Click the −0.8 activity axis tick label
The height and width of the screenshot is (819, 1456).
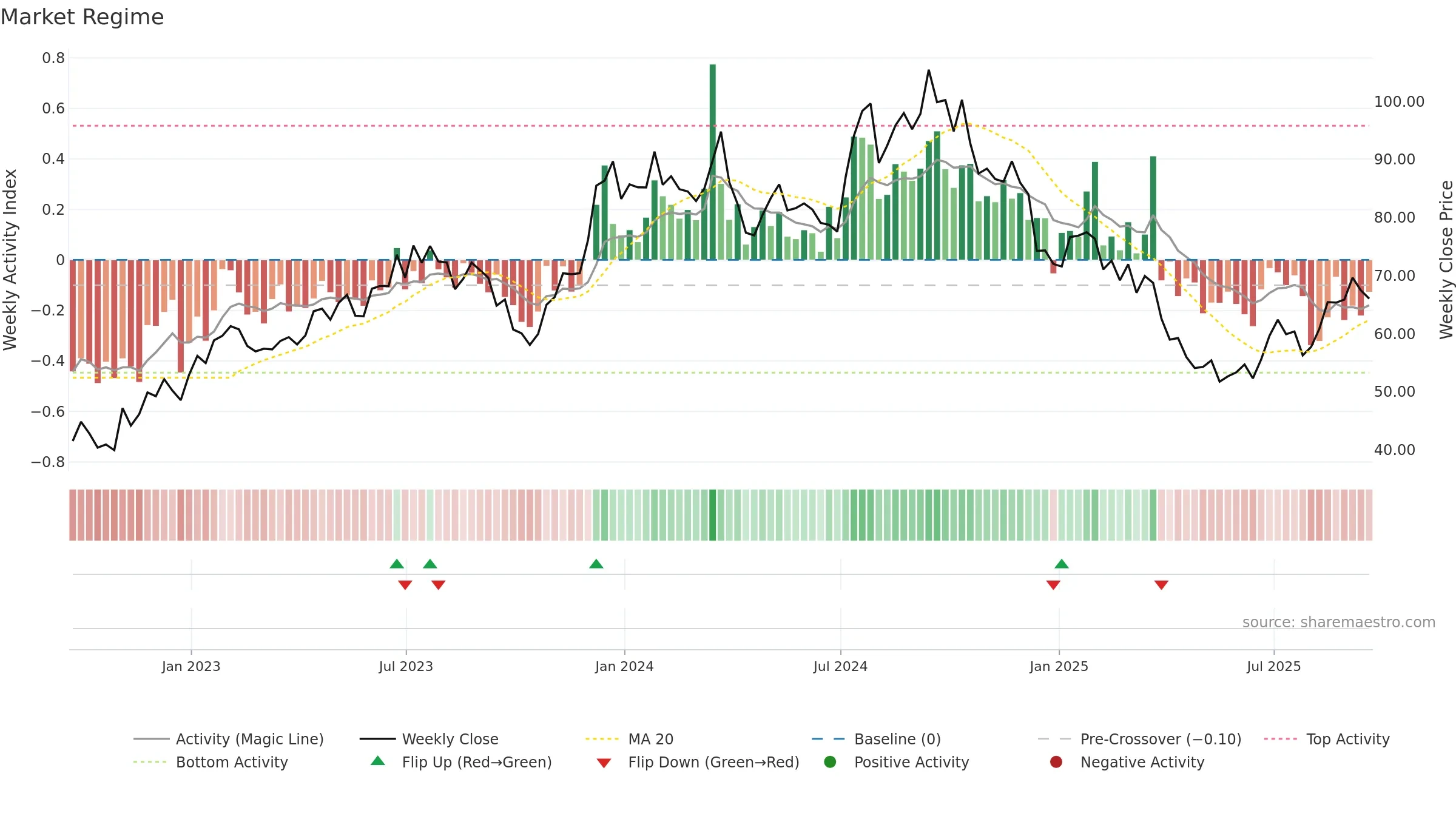[x=48, y=462]
